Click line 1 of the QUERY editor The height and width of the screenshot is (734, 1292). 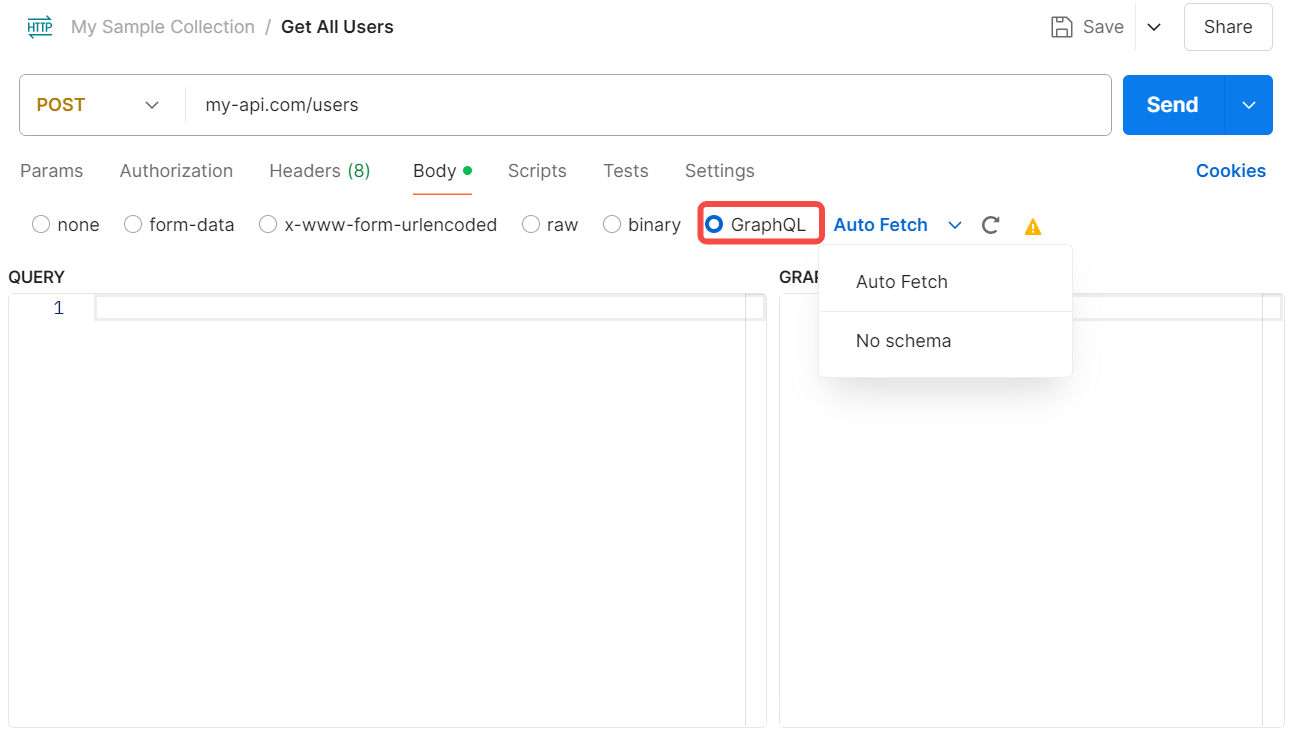pos(430,308)
